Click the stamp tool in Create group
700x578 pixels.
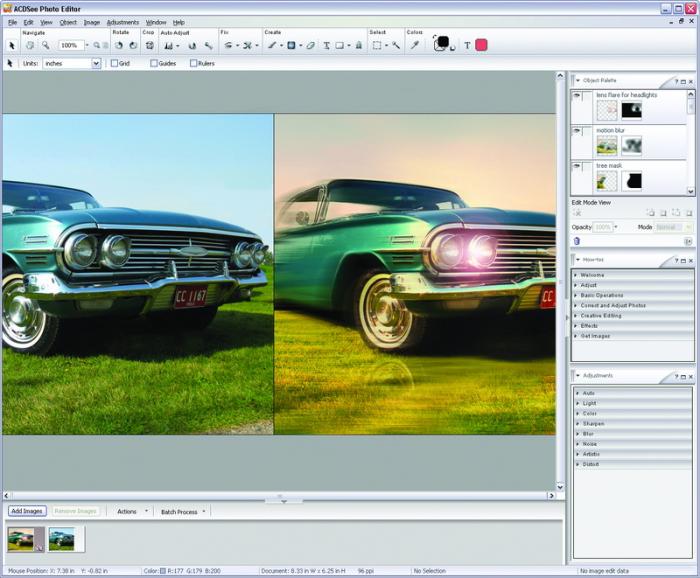[358, 46]
